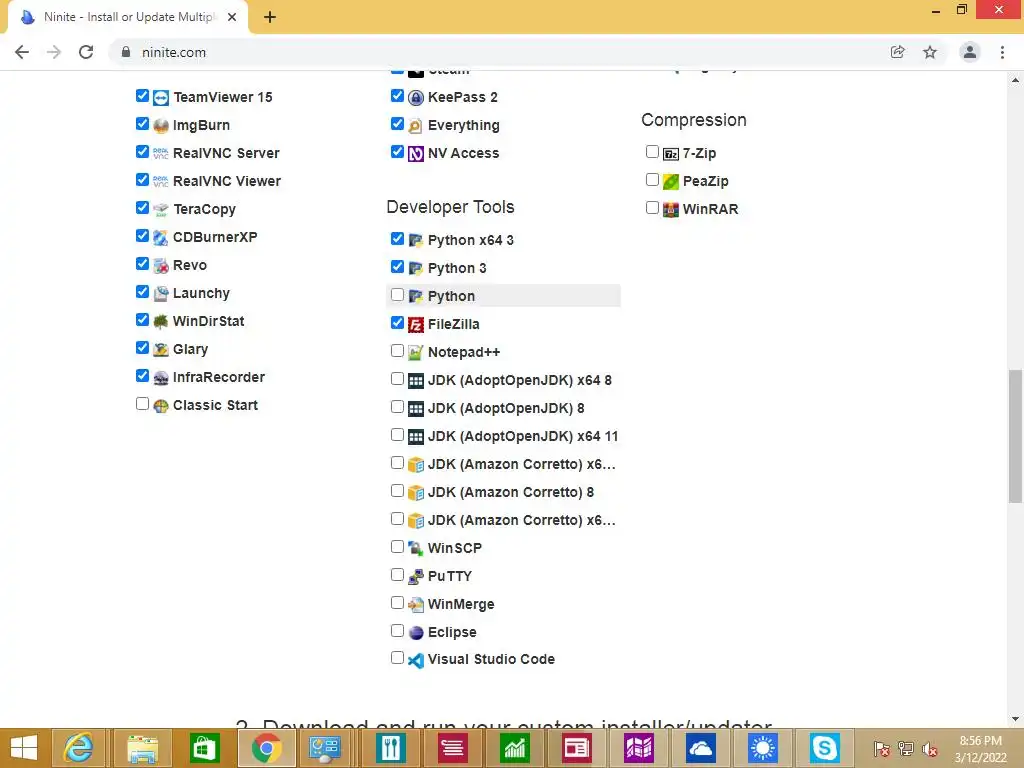Open the Chrome profile avatar icon

(970, 52)
